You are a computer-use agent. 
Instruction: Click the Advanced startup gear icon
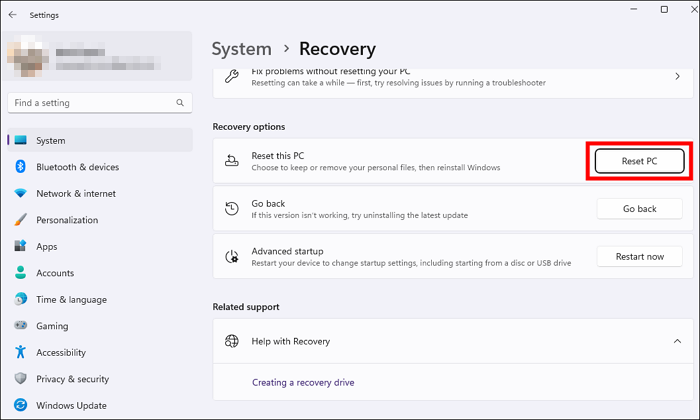point(231,257)
